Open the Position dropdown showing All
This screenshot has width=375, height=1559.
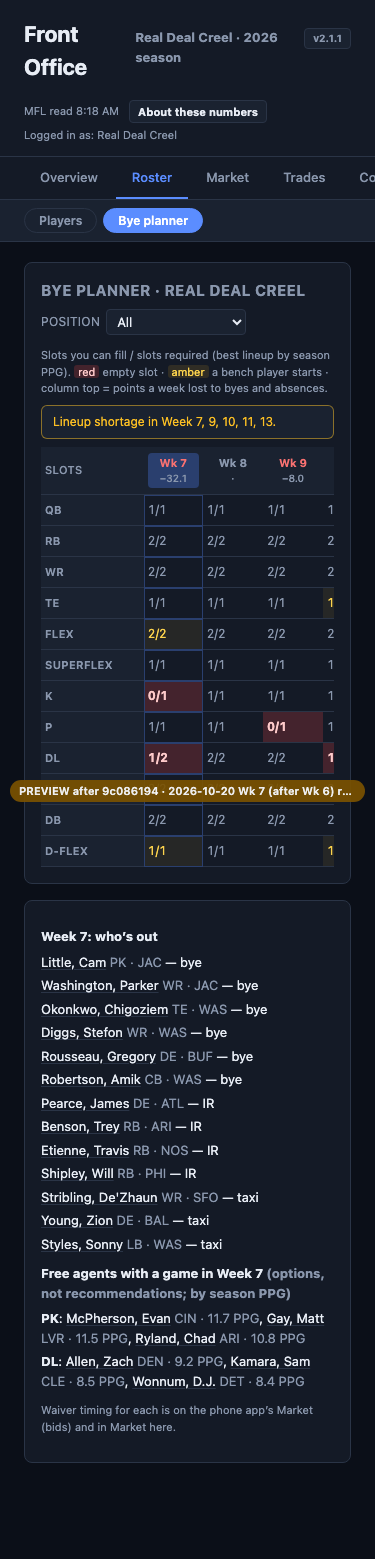(176, 322)
